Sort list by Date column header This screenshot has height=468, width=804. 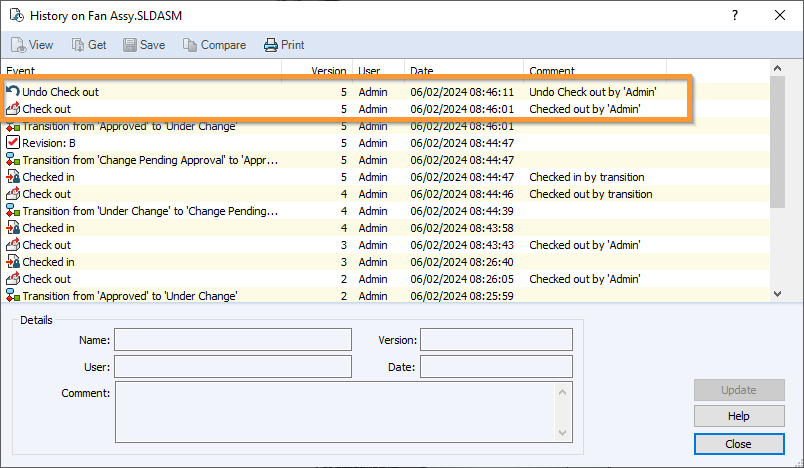coord(462,71)
